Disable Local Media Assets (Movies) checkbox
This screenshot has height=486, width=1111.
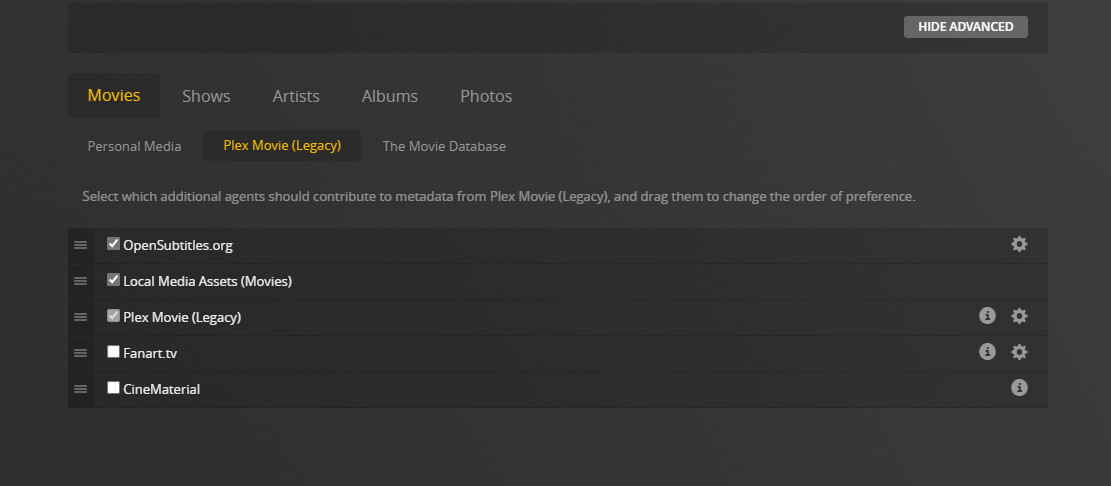point(114,280)
